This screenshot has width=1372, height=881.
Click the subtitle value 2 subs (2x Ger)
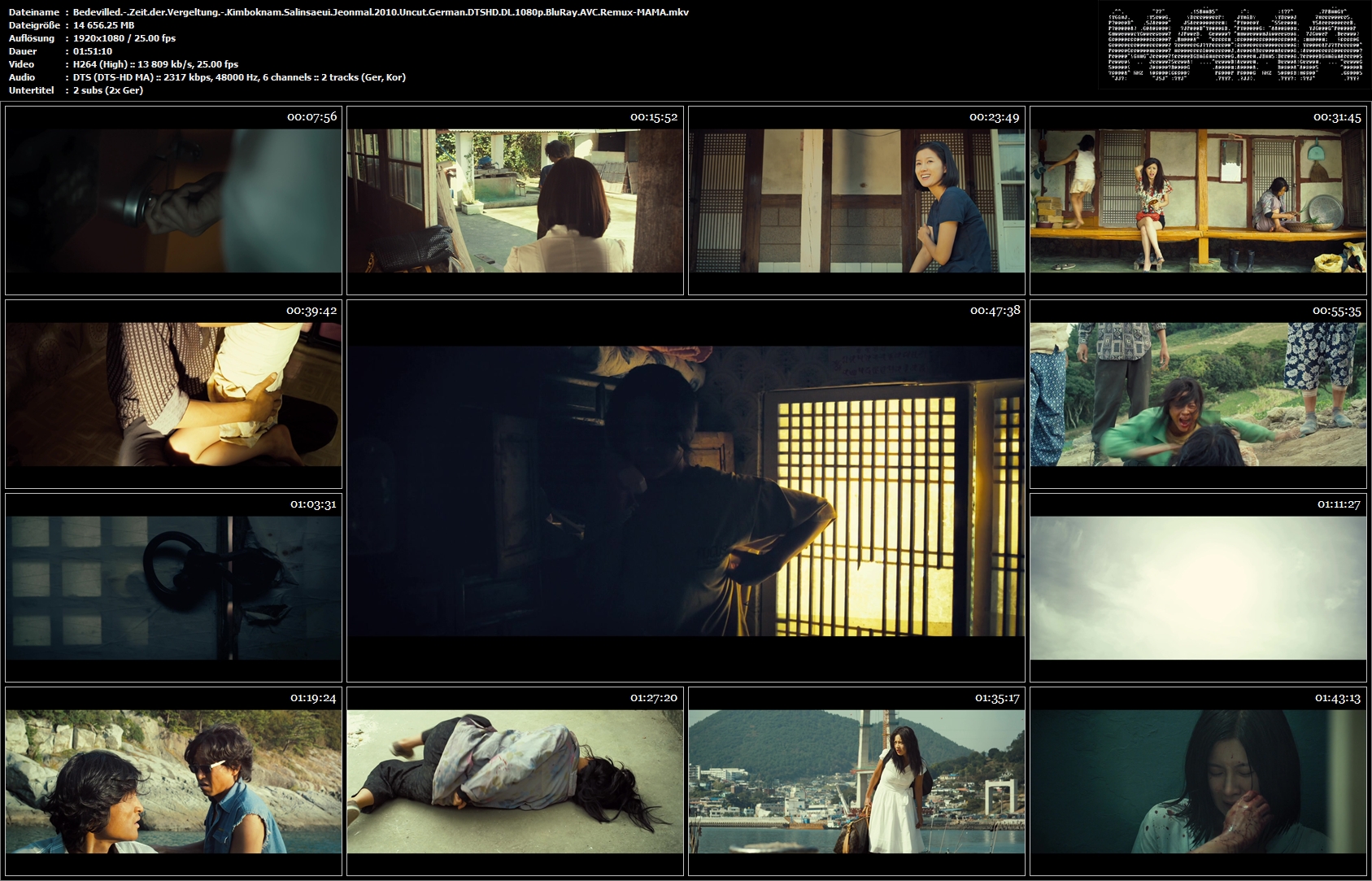108,90
